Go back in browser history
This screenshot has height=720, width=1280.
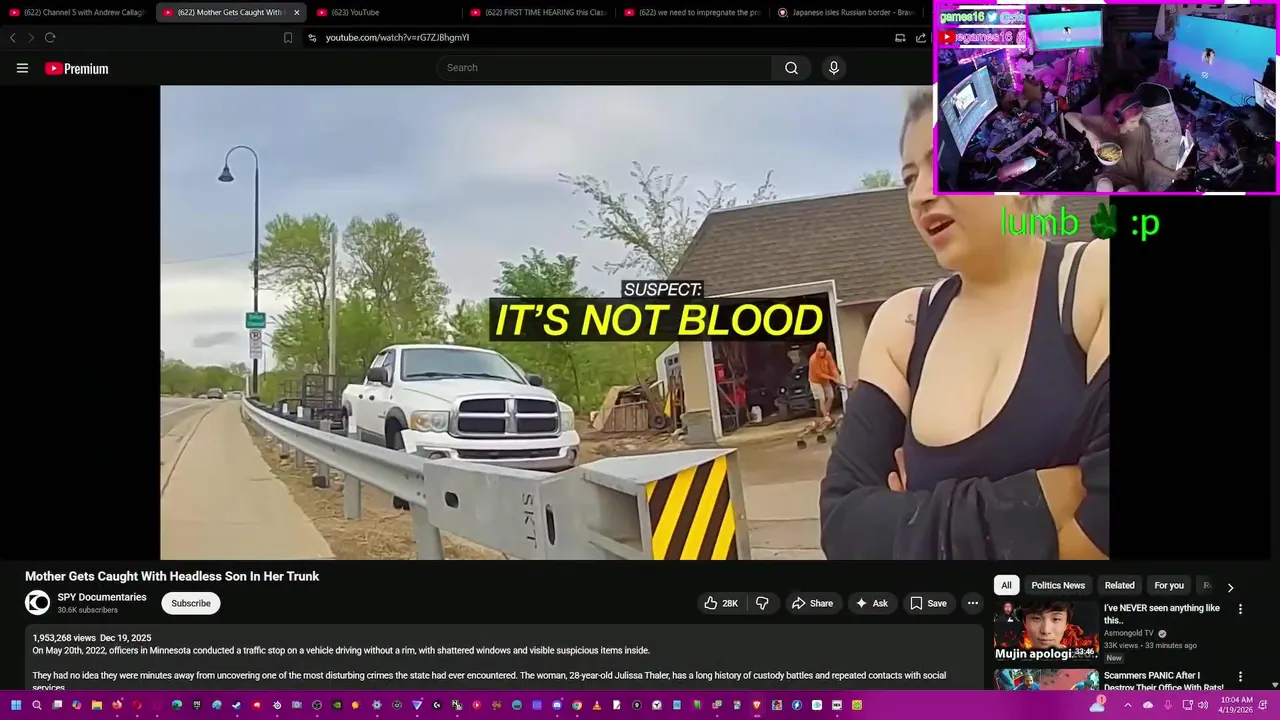(x=12, y=37)
